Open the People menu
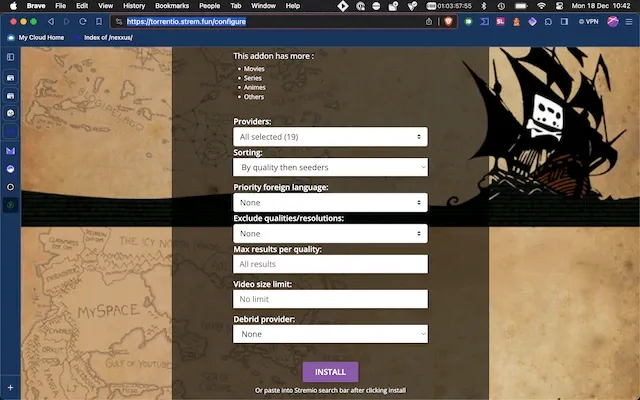This screenshot has height=400, width=640. pos(209,6)
